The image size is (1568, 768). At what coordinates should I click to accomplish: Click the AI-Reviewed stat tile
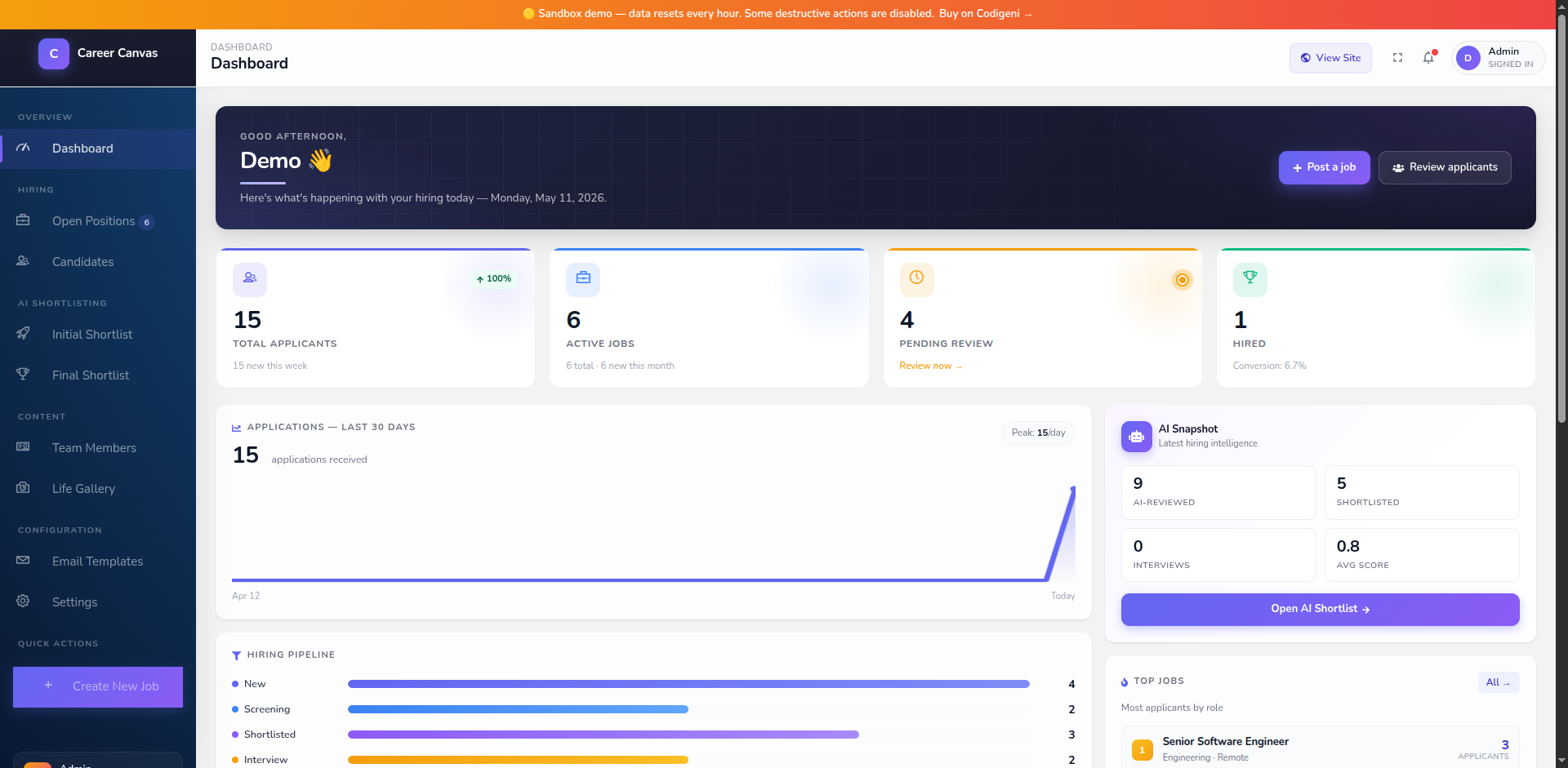coord(1218,492)
